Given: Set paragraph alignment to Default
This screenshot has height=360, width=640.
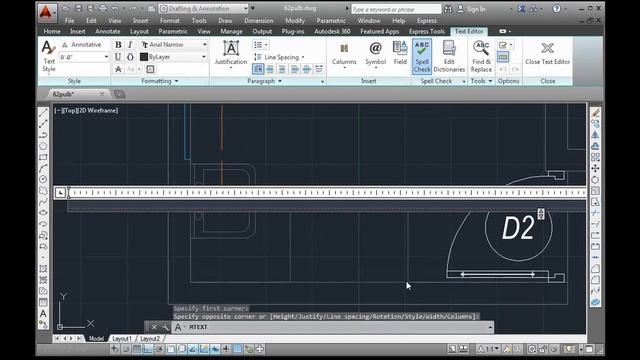Looking at the screenshot, I should (258, 69).
